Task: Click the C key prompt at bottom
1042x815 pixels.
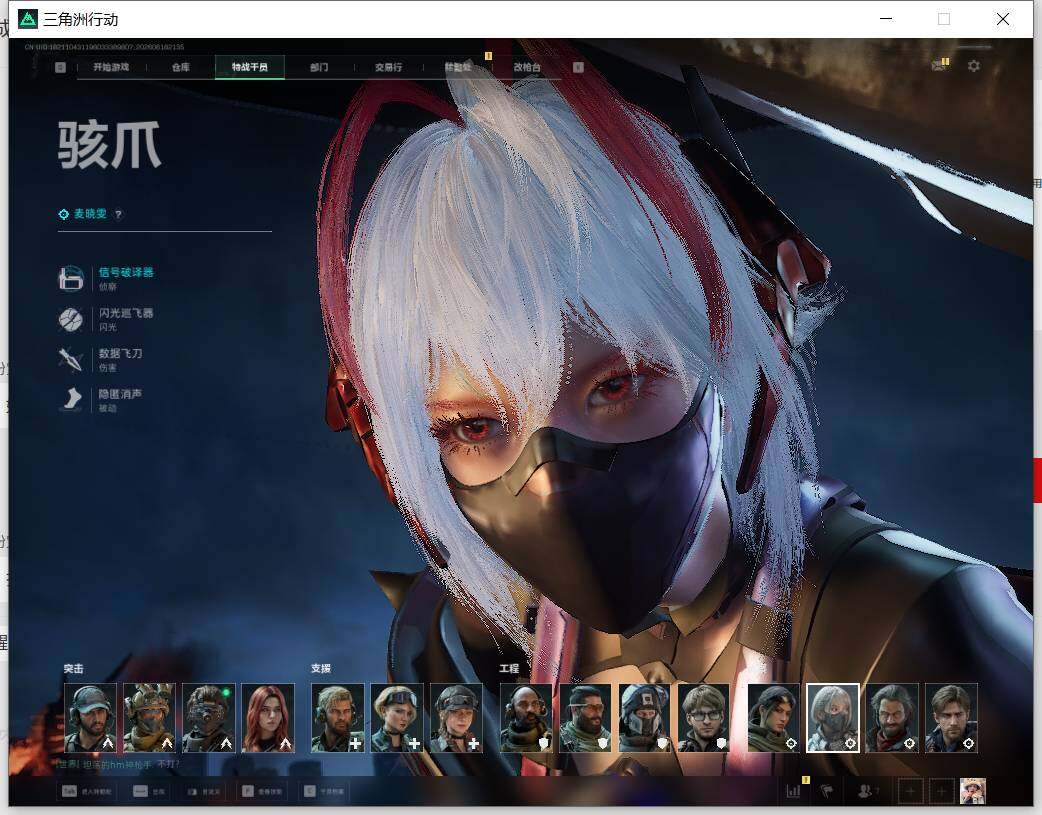Action: 324,791
